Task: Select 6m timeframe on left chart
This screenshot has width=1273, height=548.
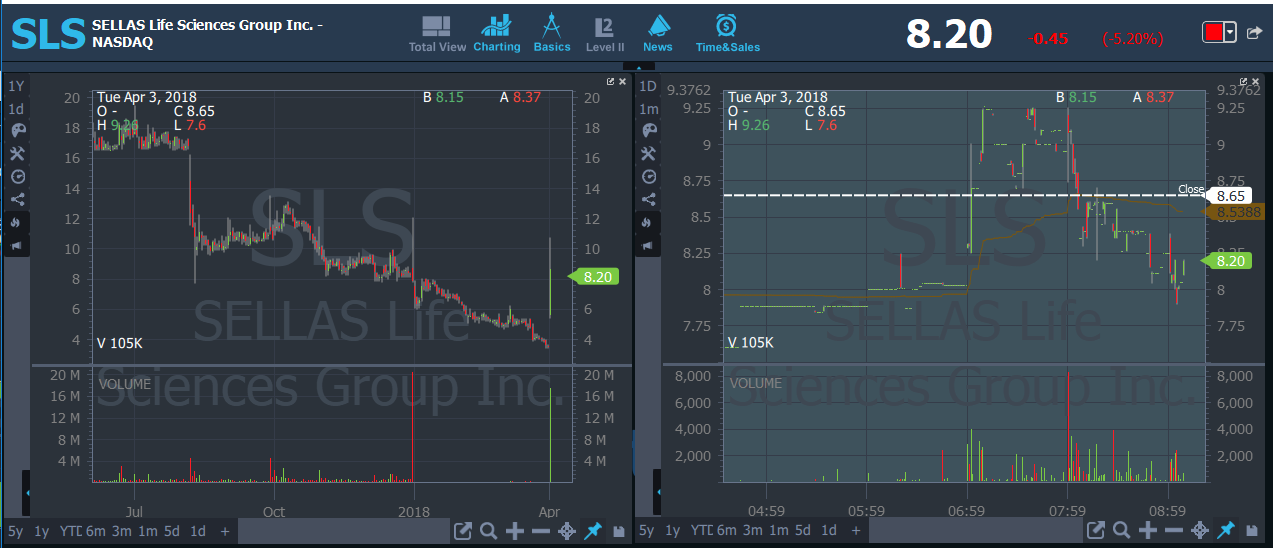Action: point(95,531)
